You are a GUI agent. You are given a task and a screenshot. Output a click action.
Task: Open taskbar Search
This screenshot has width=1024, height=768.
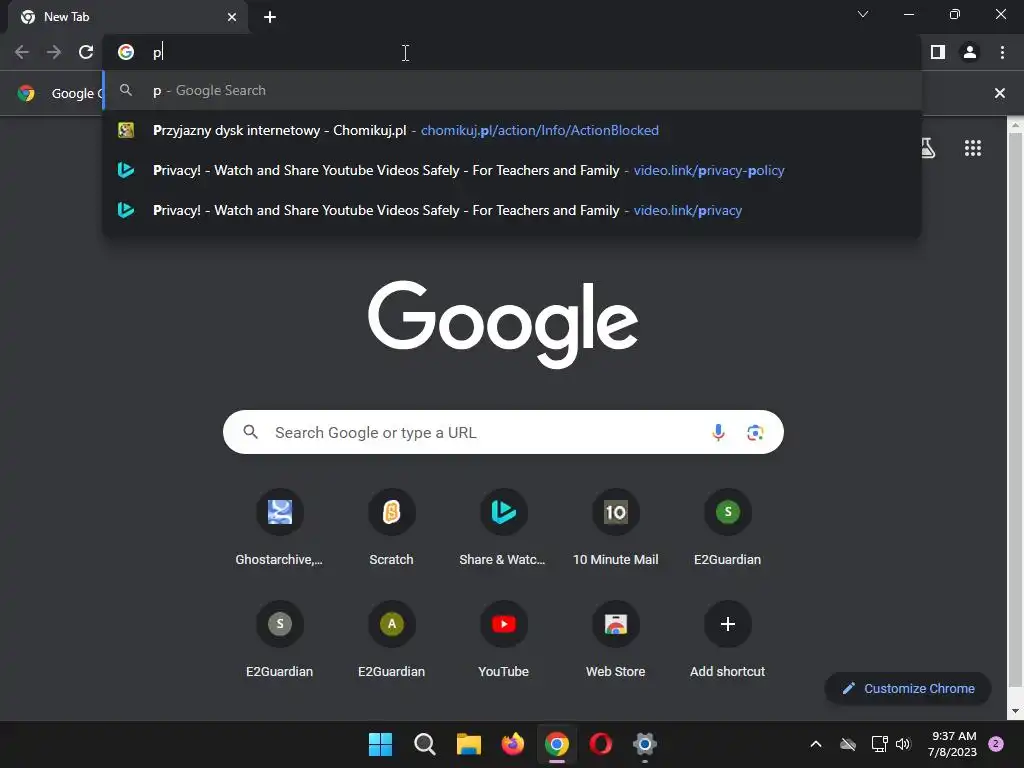click(x=424, y=744)
